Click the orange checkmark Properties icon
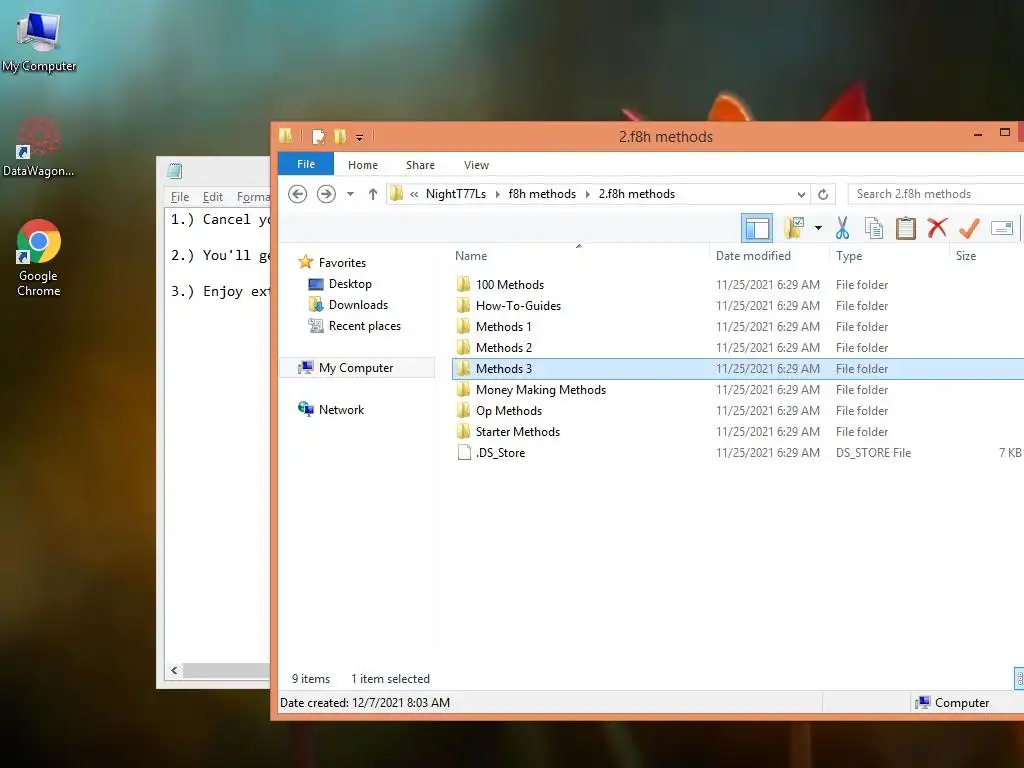The height and width of the screenshot is (768, 1024). pos(969,228)
